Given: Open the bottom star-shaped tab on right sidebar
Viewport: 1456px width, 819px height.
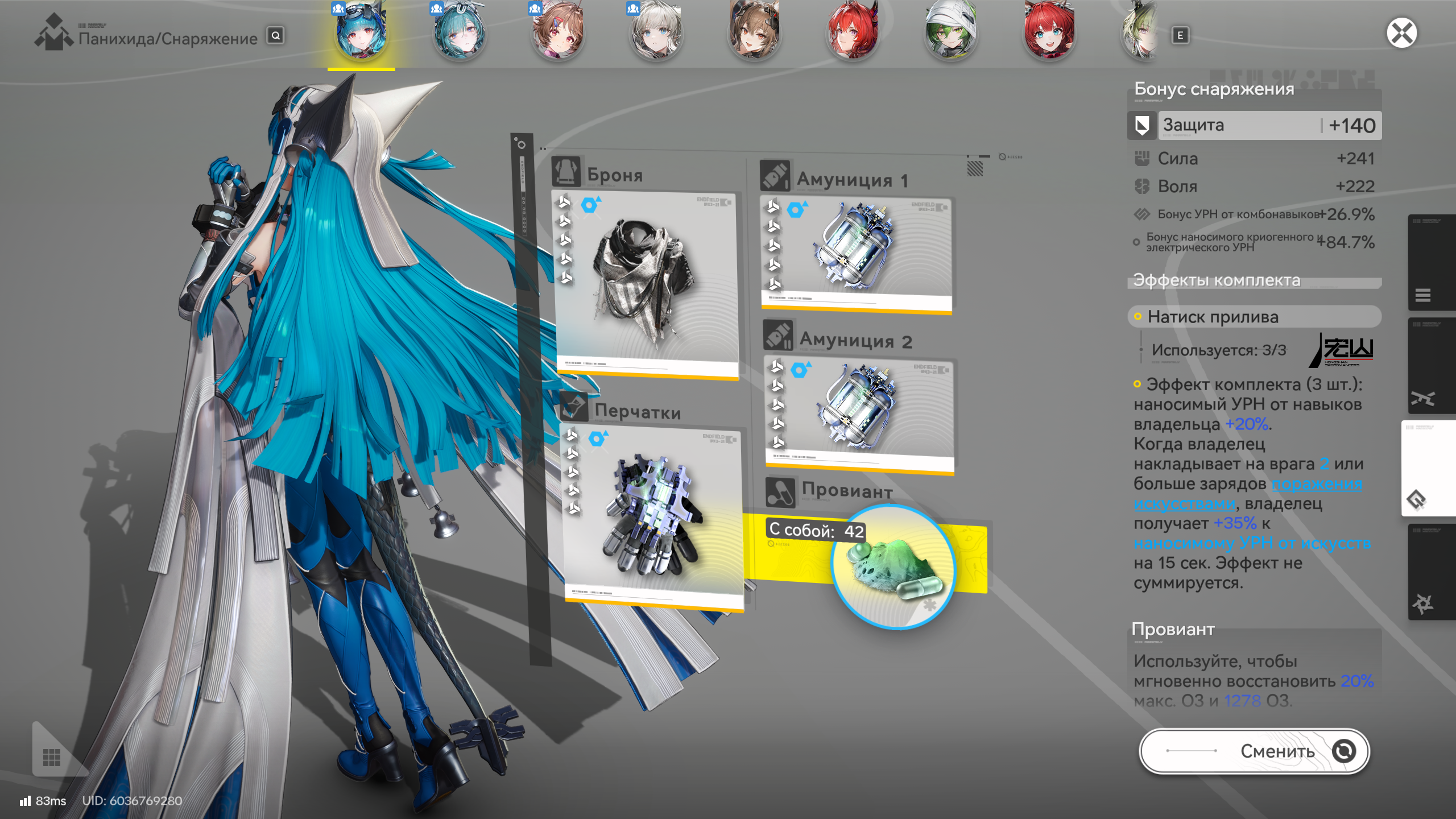Looking at the screenshot, I should click(x=1423, y=603).
